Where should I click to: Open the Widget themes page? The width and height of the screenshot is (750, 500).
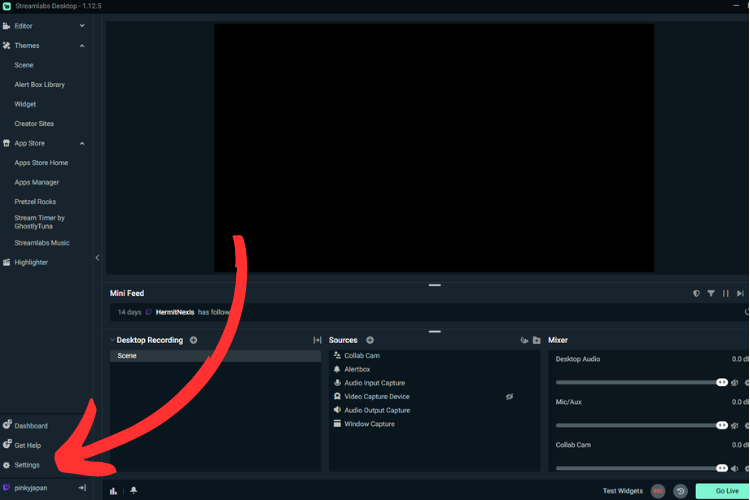(x=25, y=104)
